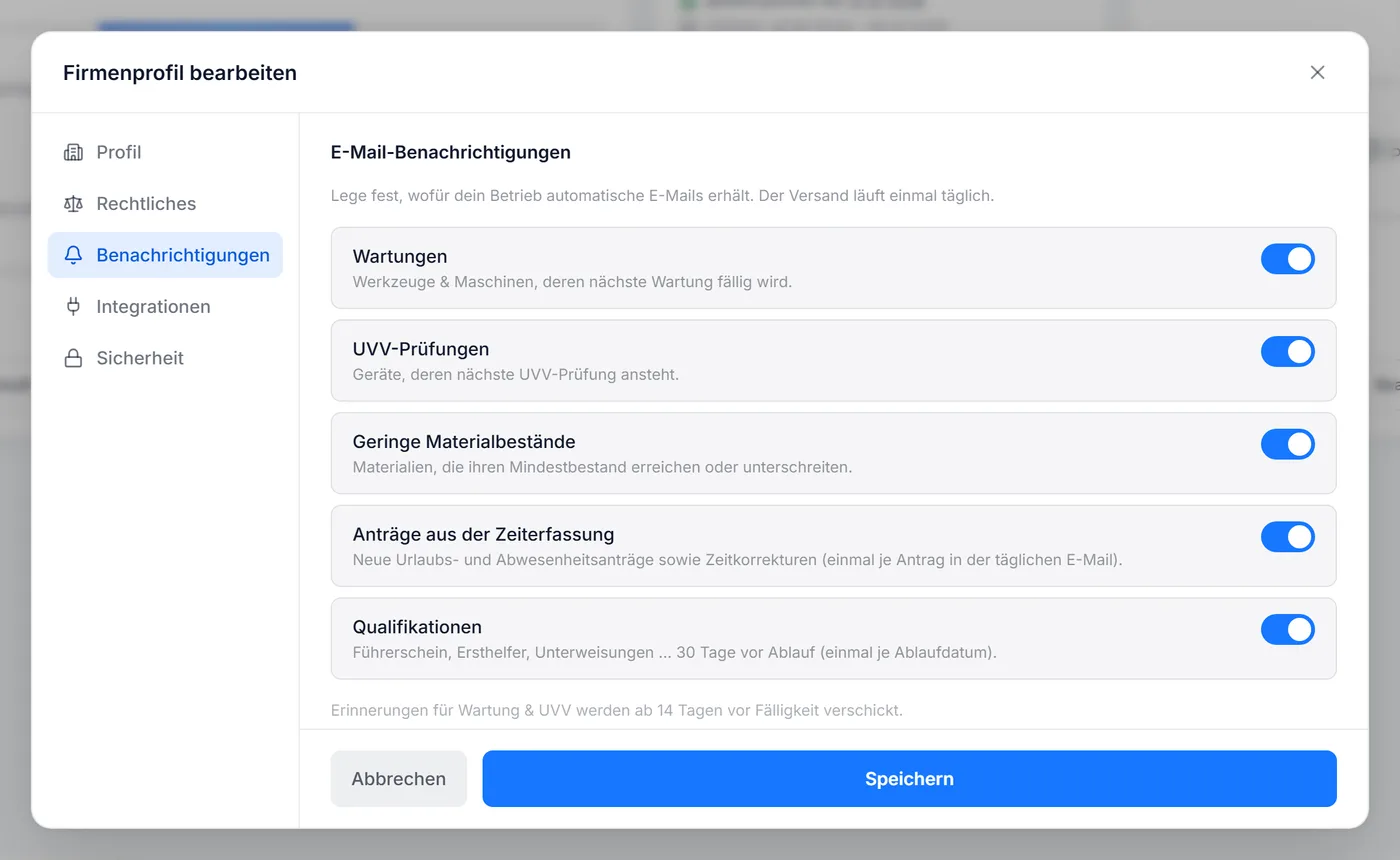Click the Wartungen description text
The height and width of the screenshot is (860, 1400).
(x=572, y=282)
